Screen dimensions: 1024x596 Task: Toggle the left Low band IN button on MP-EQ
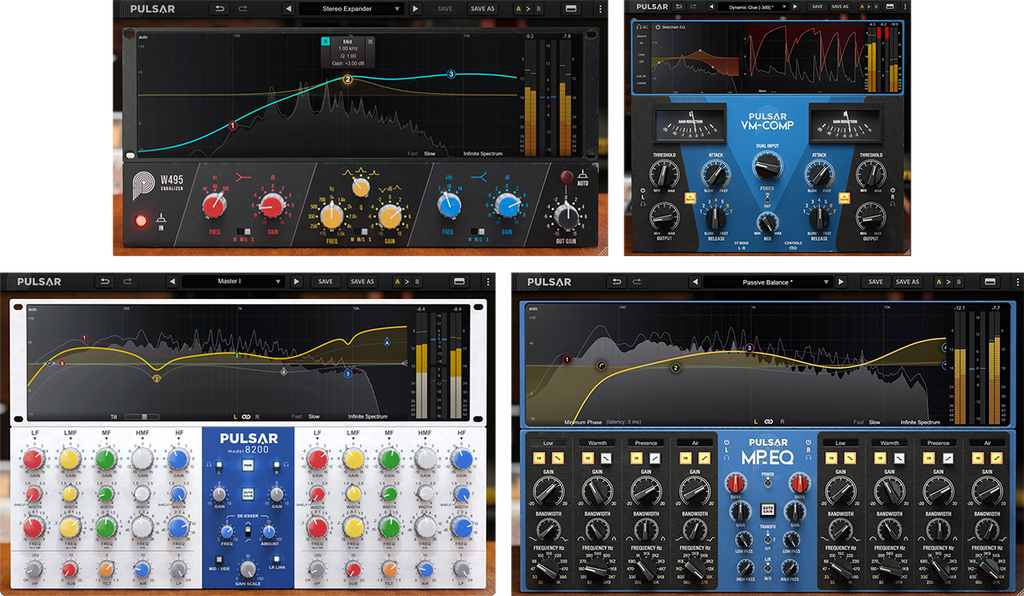[540, 457]
